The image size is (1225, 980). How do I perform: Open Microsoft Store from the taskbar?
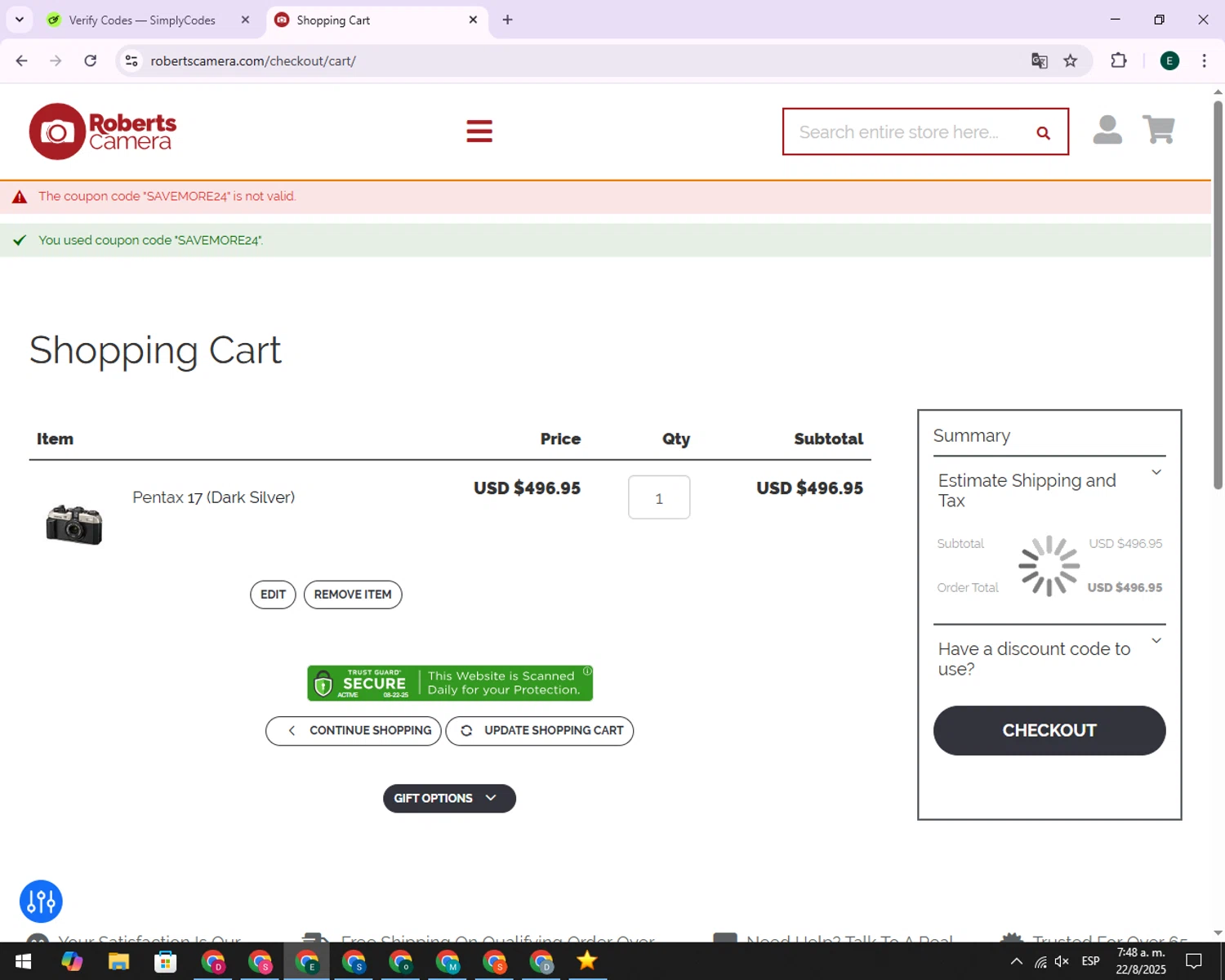coord(166,961)
